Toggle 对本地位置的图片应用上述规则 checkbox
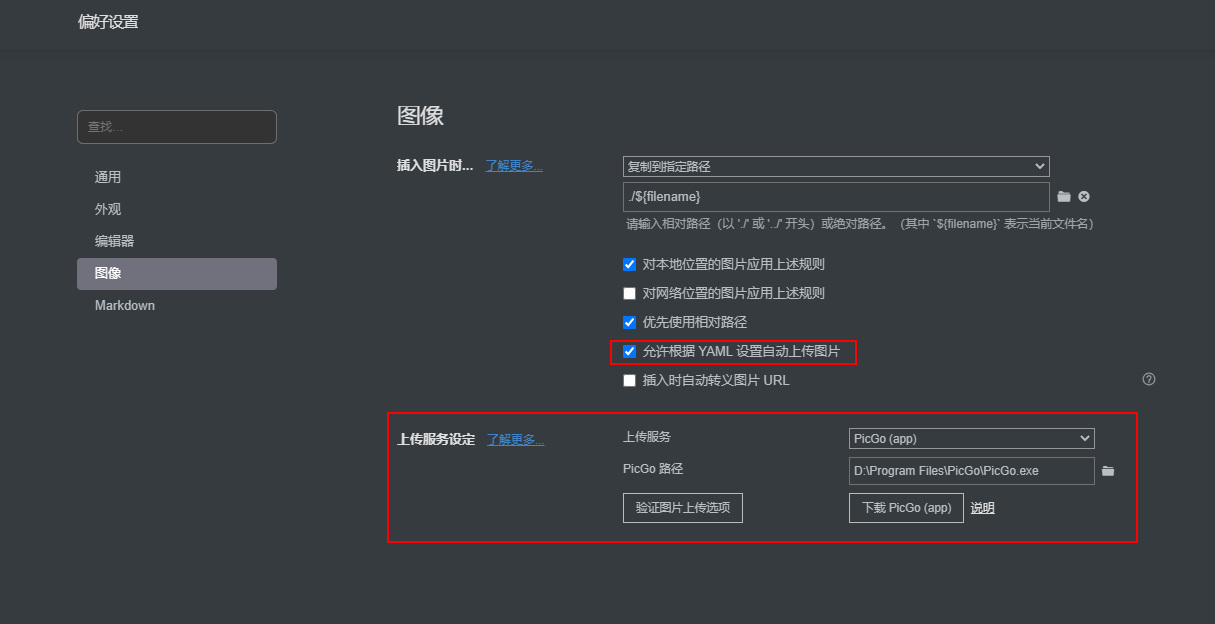 click(629, 265)
